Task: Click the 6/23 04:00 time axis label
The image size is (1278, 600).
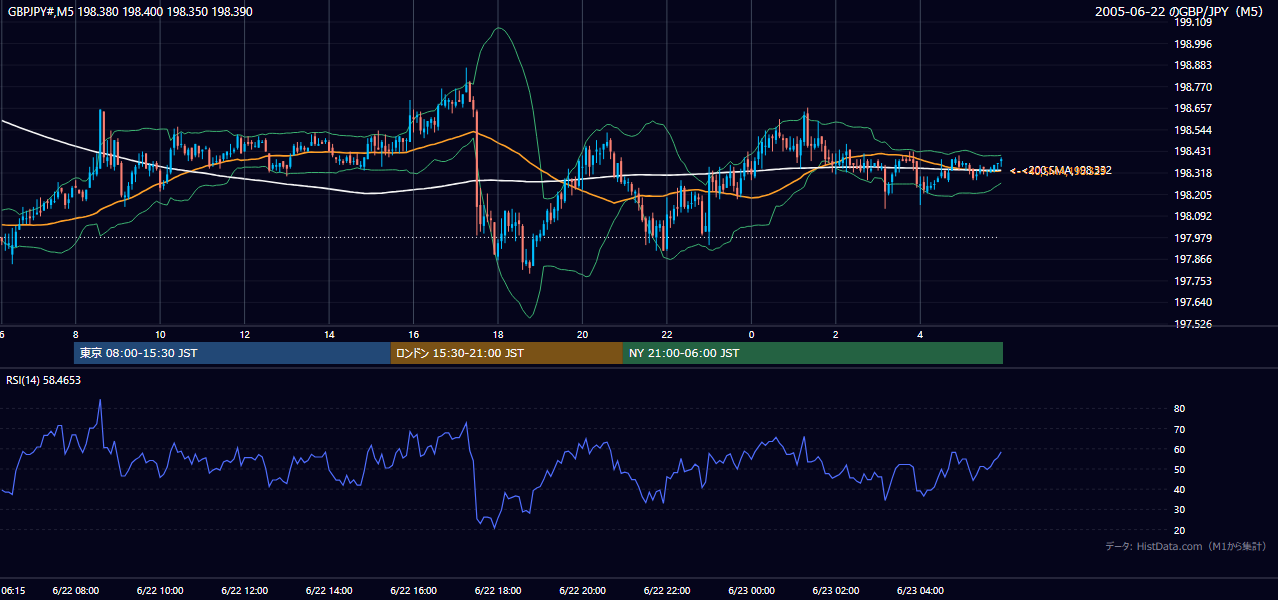Action: coord(921,591)
